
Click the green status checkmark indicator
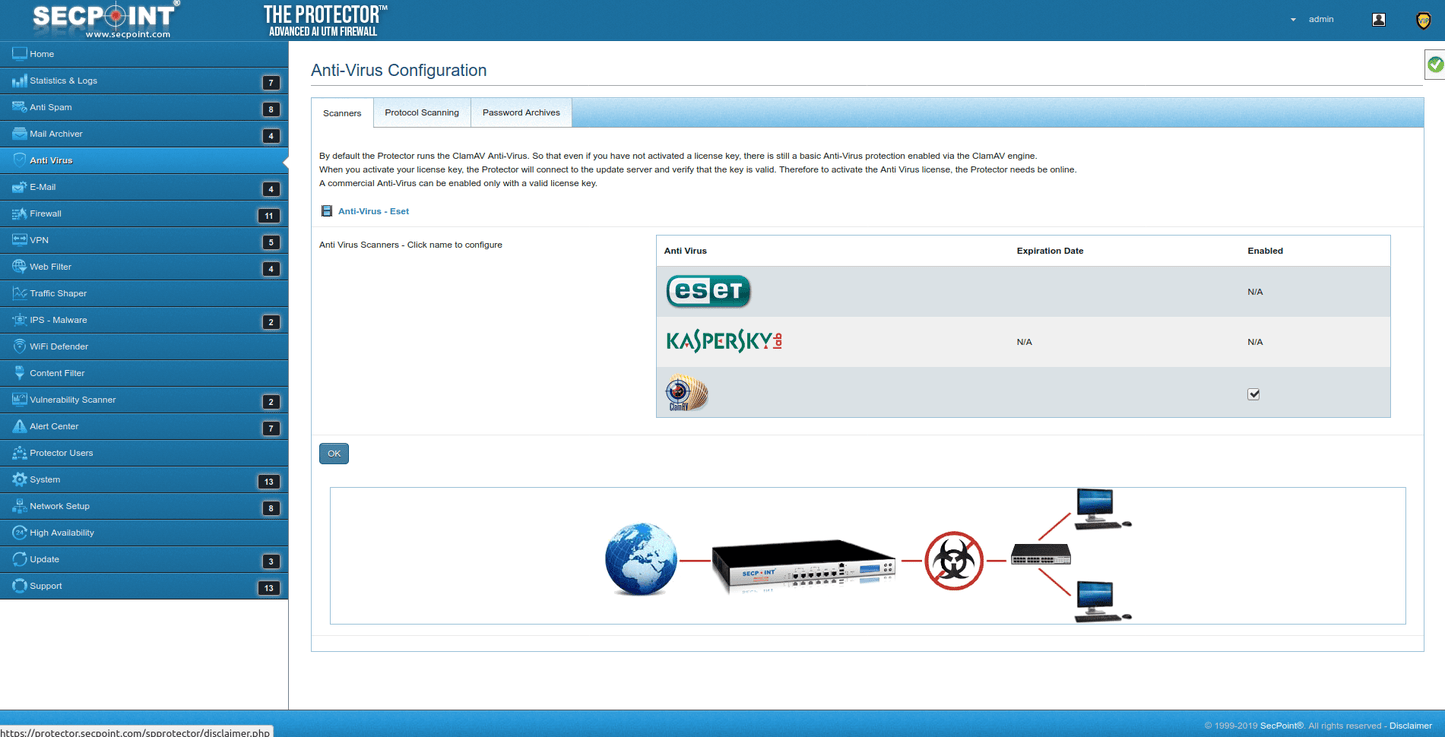[1435, 63]
